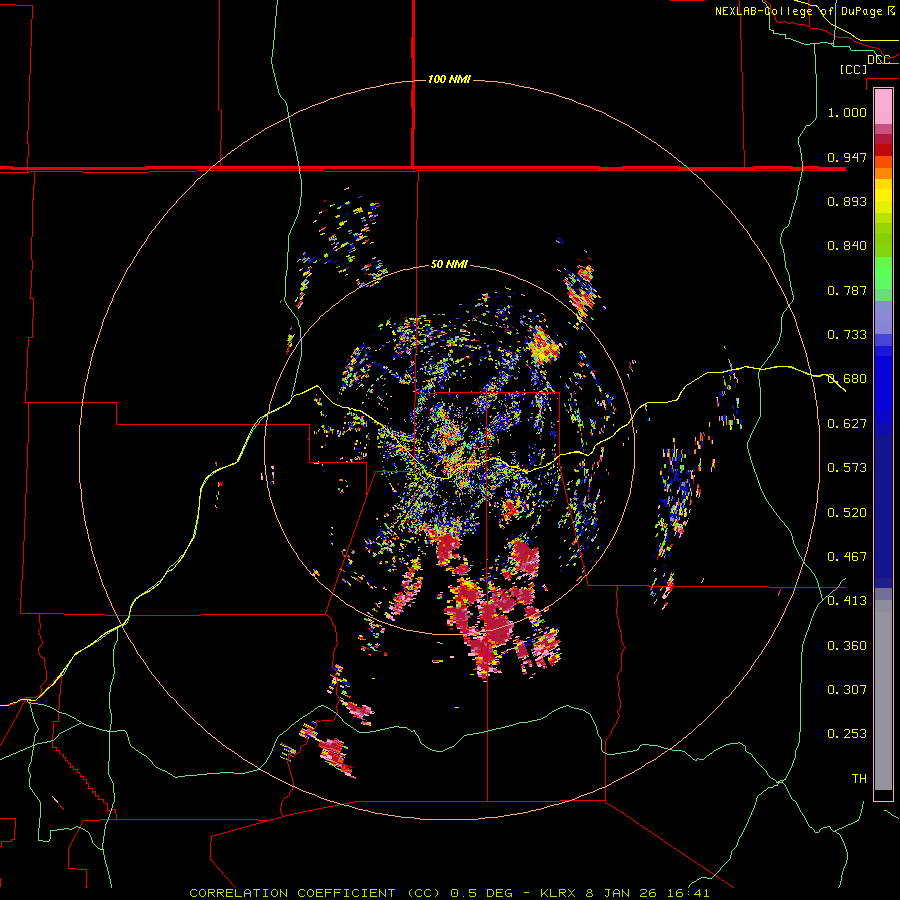Screen dimensions: 900x900
Task: Click the 0.413 scale value
Action: point(847,601)
